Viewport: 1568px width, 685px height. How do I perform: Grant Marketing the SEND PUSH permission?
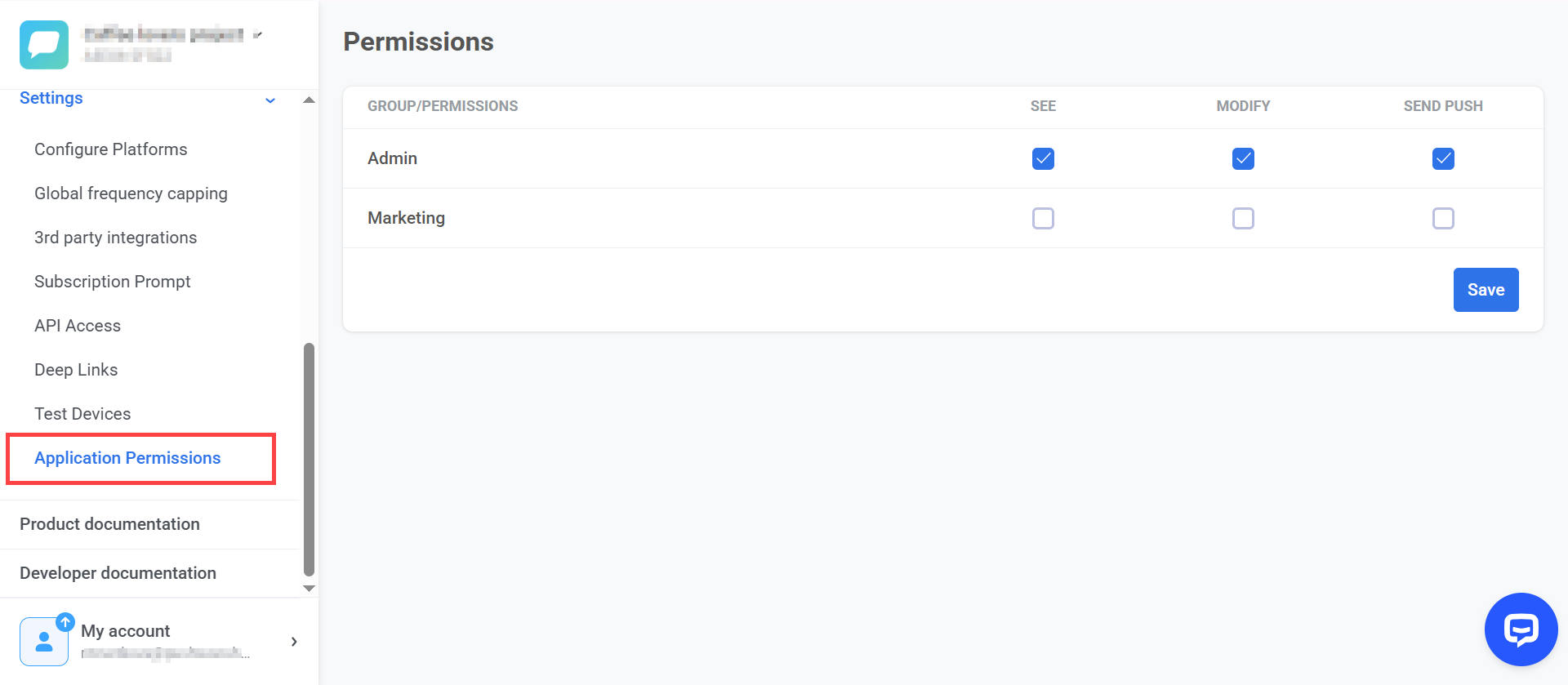tap(1443, 218)
